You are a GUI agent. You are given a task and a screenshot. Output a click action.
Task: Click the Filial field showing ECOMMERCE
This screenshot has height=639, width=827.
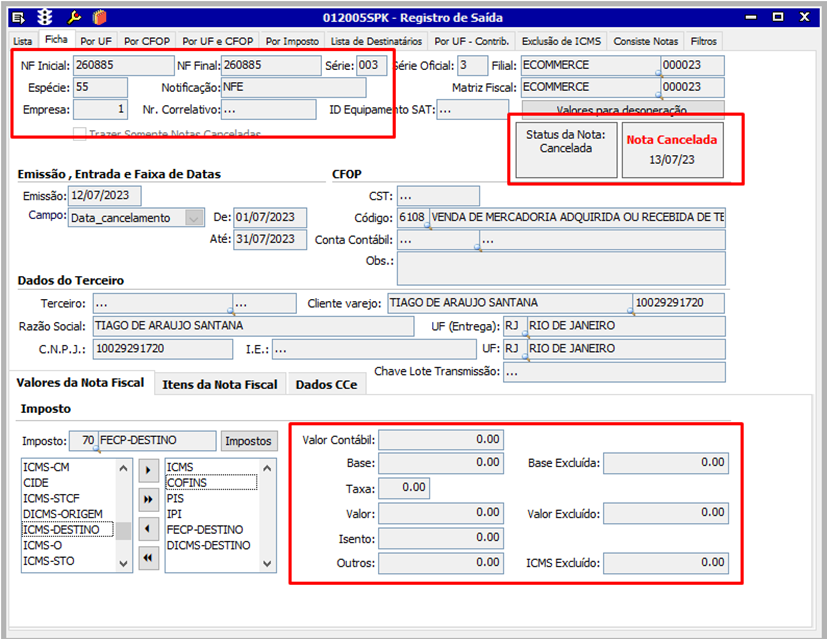point(590,65)
